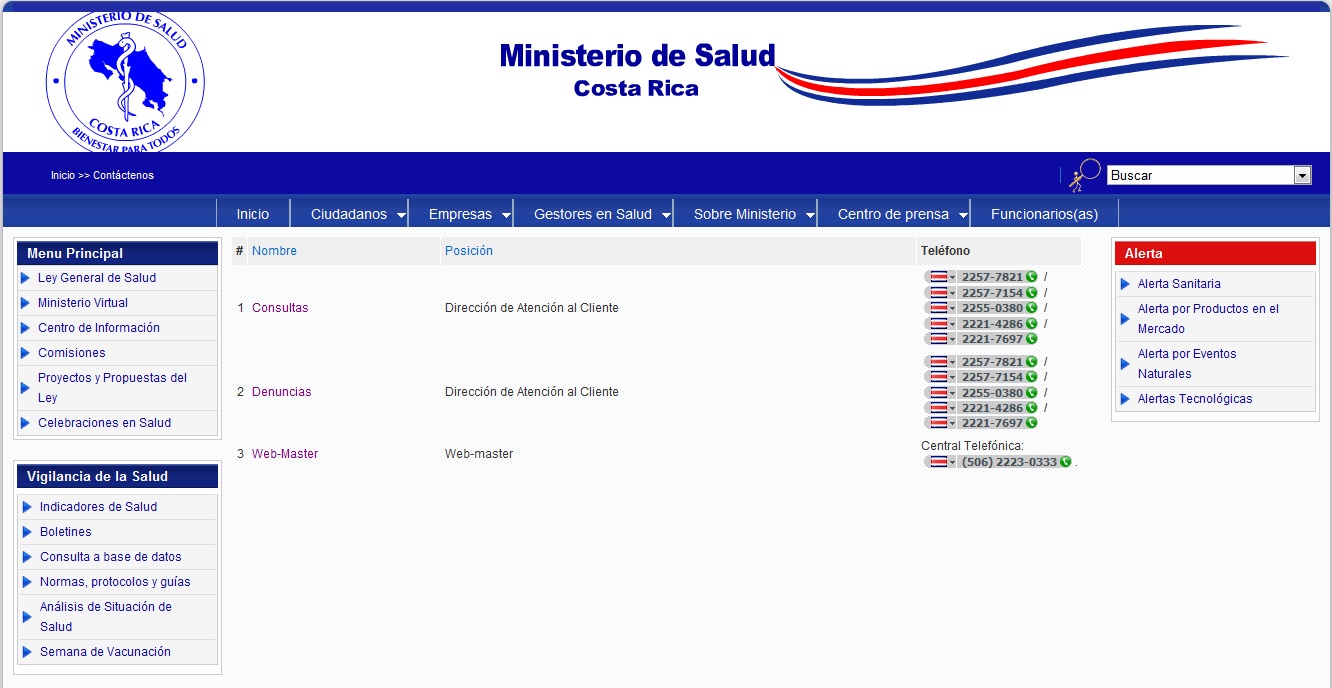Click the Central Telefónica label text
This screenshot has width=1332, height=688.
(972, 446)
